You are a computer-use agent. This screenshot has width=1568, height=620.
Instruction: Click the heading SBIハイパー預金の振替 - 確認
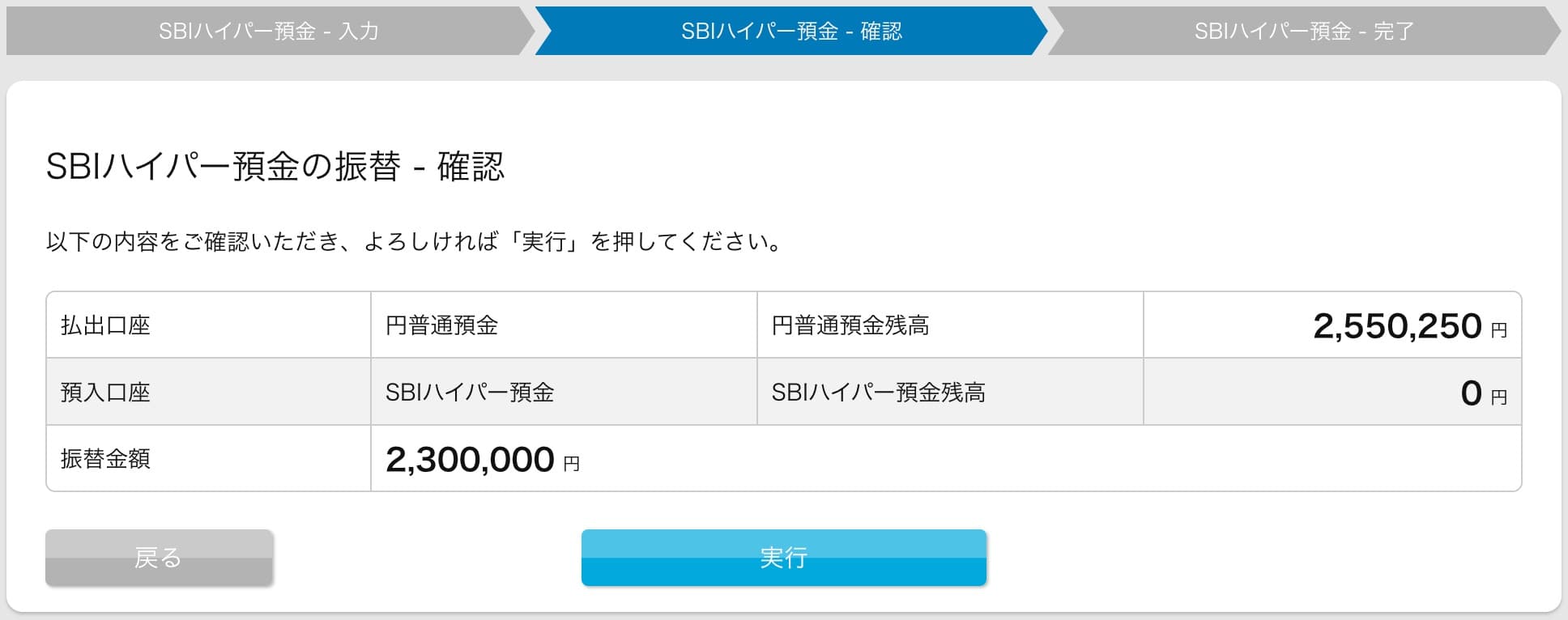pos(275,167)
